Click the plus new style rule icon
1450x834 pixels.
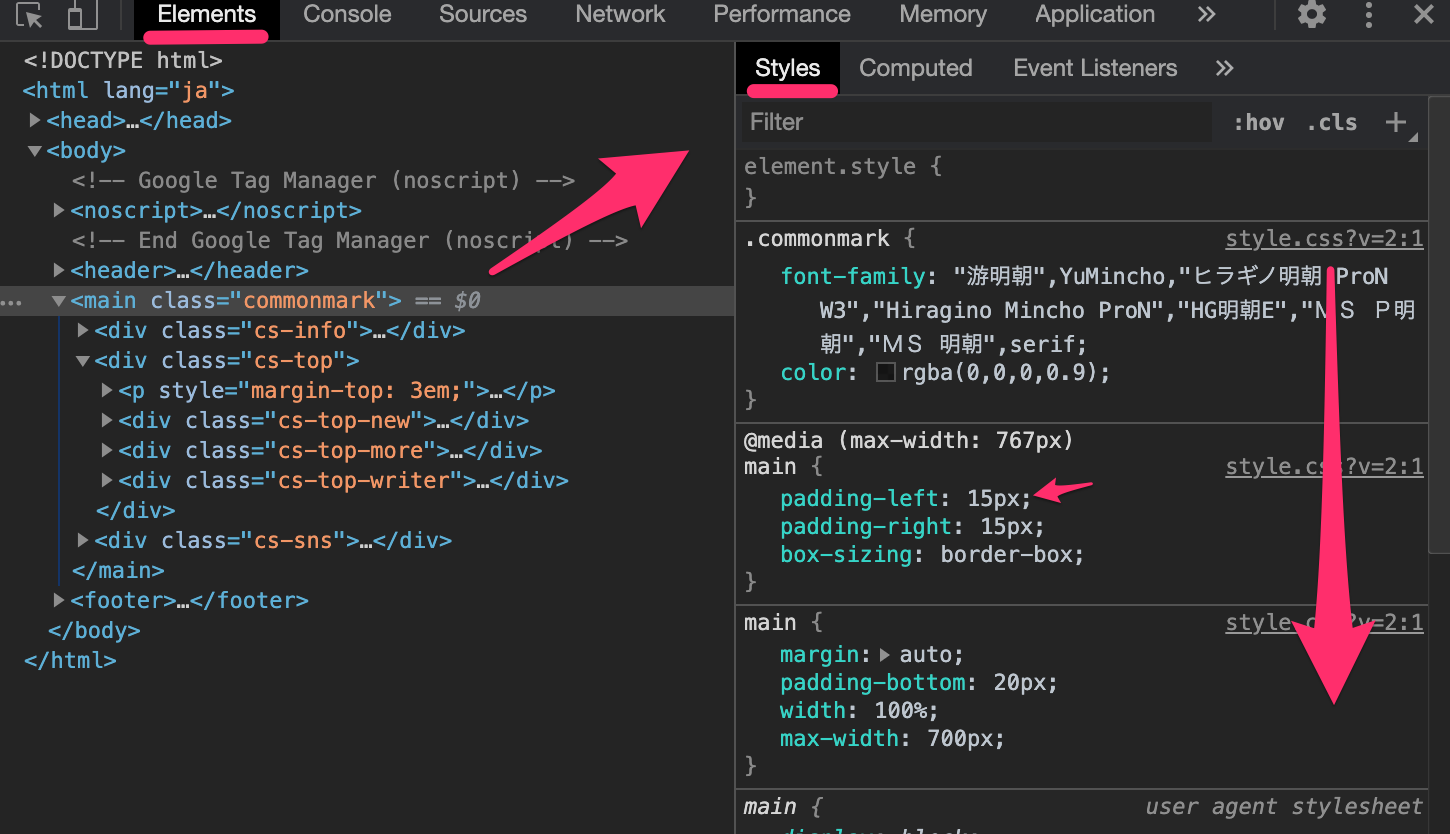(1395, 122)
